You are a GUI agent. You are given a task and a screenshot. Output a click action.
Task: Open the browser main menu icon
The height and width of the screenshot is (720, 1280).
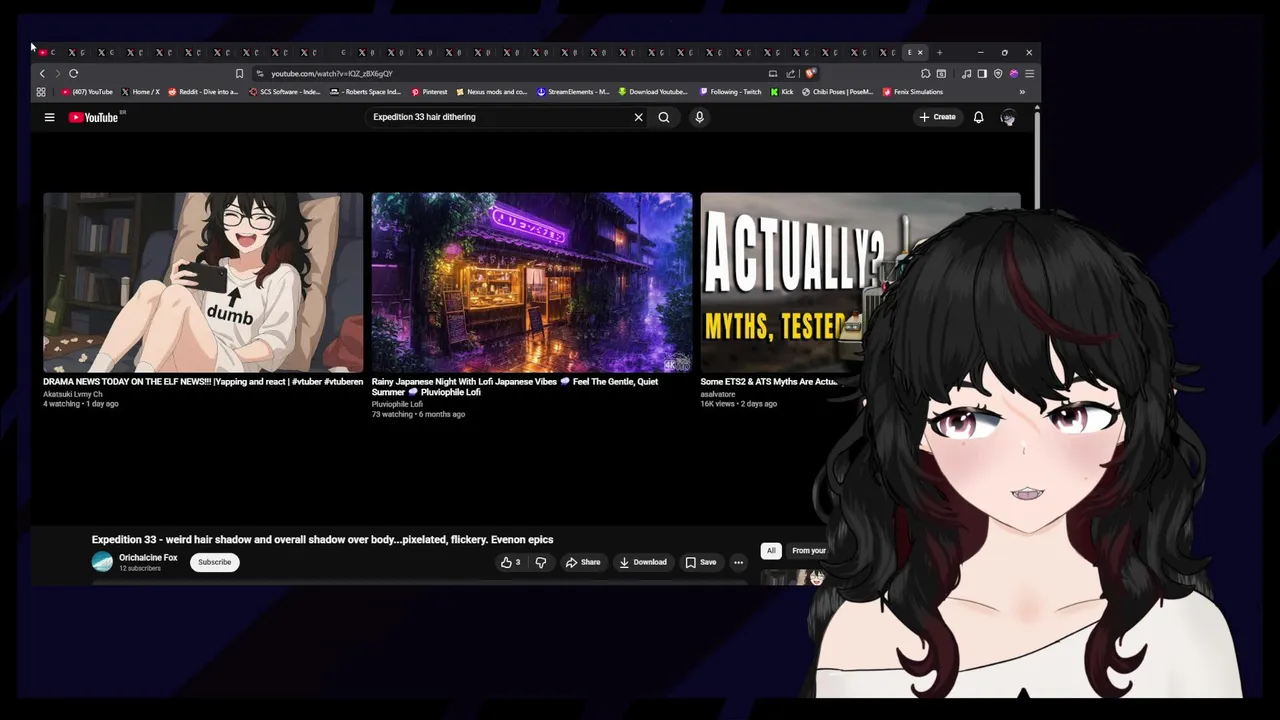point(1029,73)
